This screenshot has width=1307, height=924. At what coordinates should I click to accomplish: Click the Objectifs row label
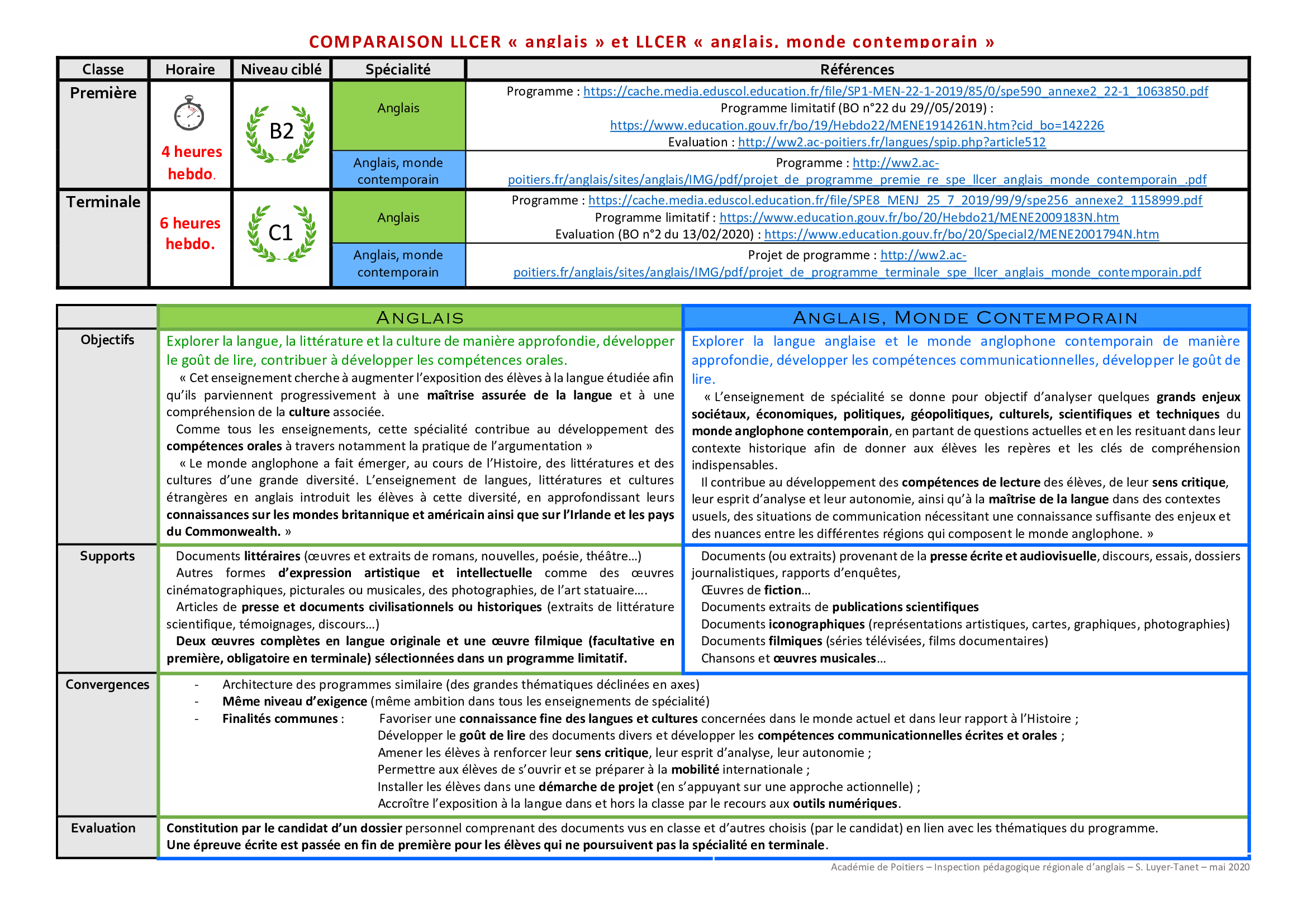(x=107, y=340)
